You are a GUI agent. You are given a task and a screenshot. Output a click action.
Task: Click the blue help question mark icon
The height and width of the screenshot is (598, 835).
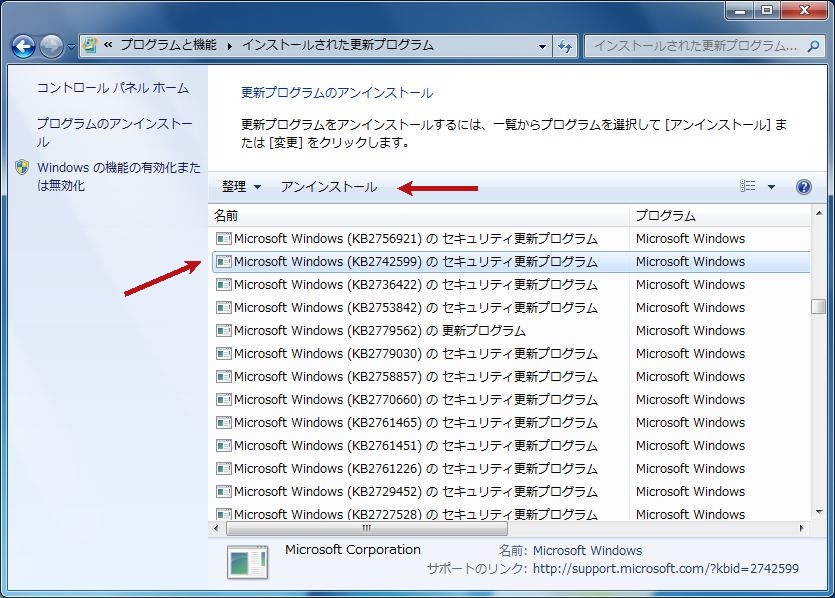click(x=804, y=187)
